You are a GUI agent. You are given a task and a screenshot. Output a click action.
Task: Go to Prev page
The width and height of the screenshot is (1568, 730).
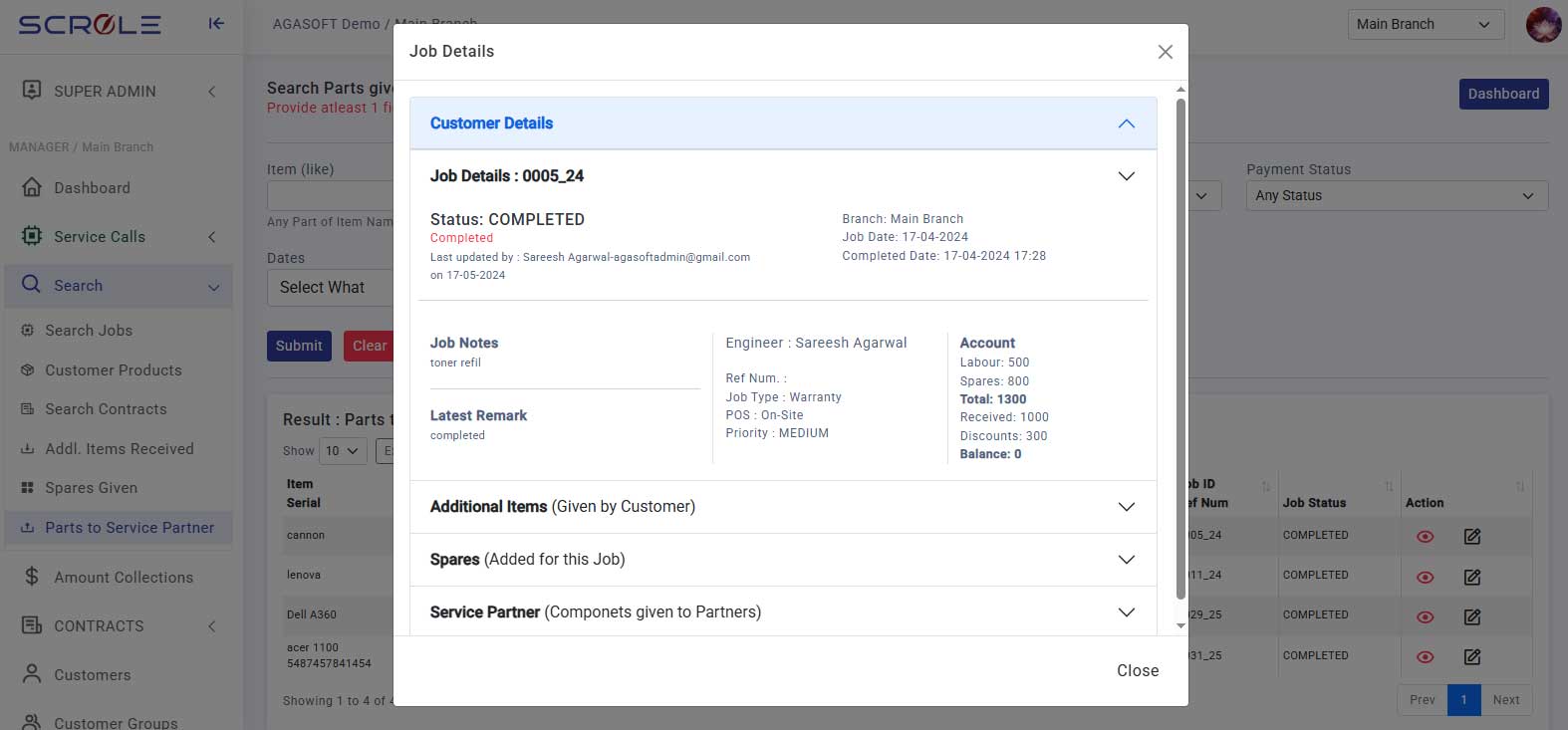[x=1423, y=700]
